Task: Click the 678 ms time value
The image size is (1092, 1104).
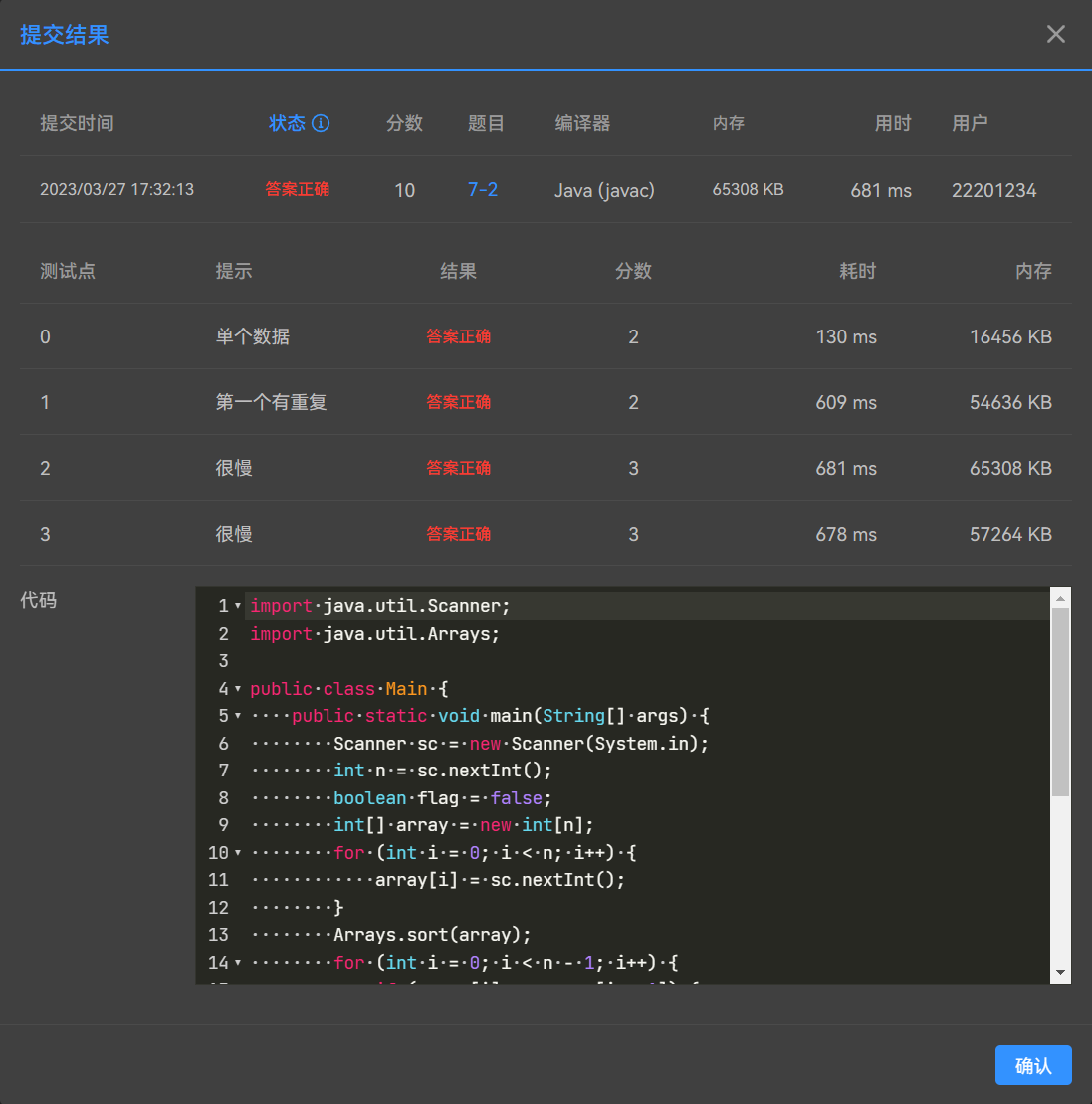Action: pyautogui.click(x=846, y=534)
